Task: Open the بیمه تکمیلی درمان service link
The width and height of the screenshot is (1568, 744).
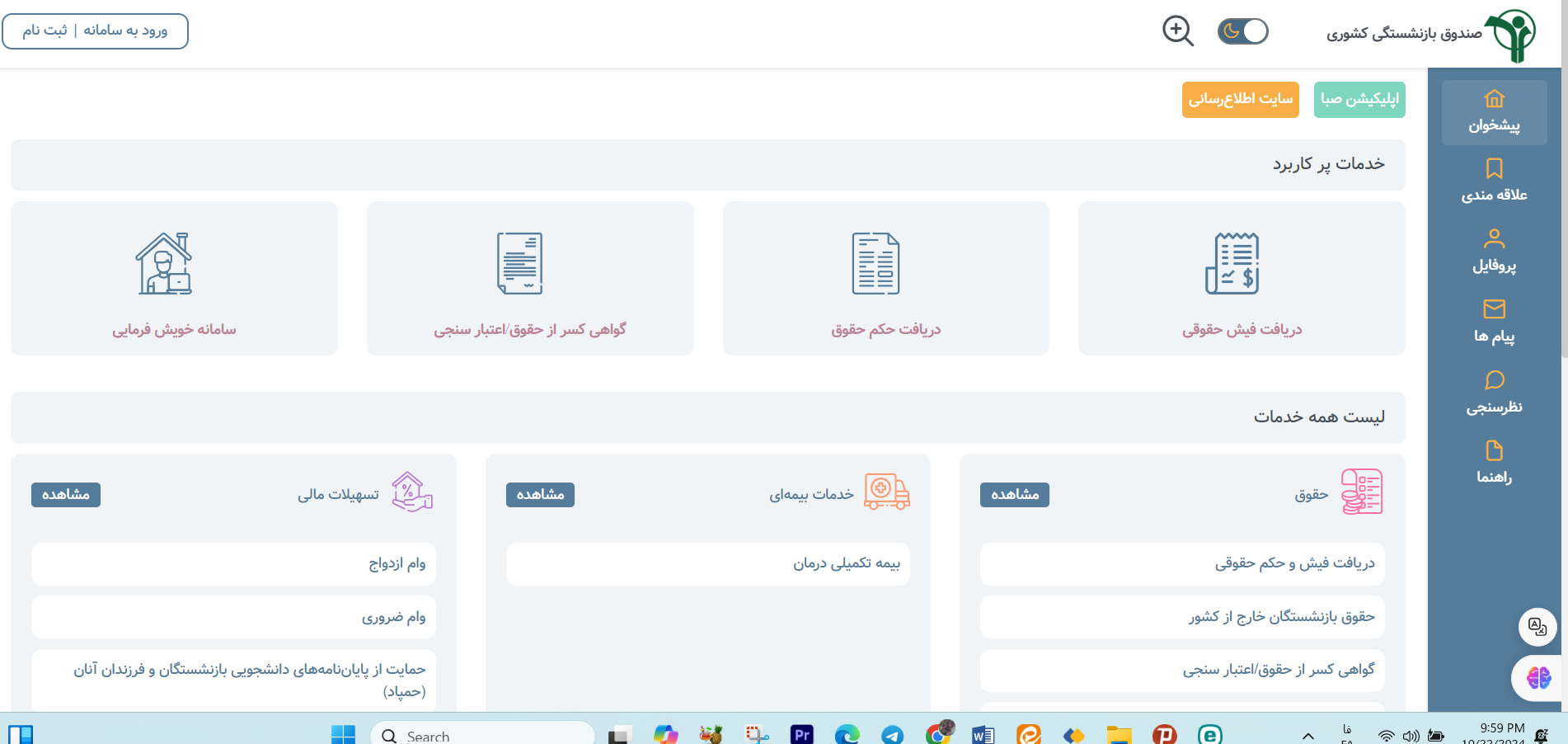Action: click(707, 563)
